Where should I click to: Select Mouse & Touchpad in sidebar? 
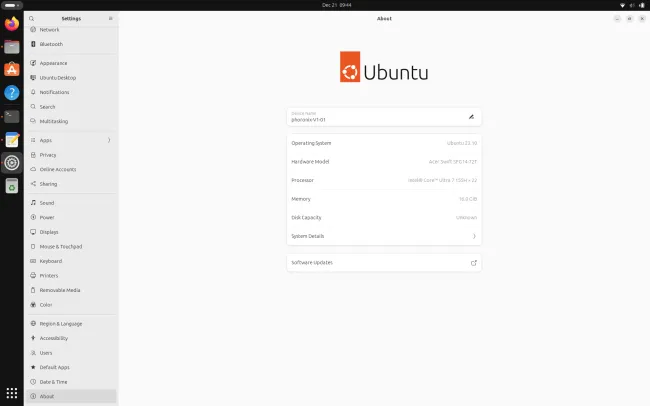[60, 246]
